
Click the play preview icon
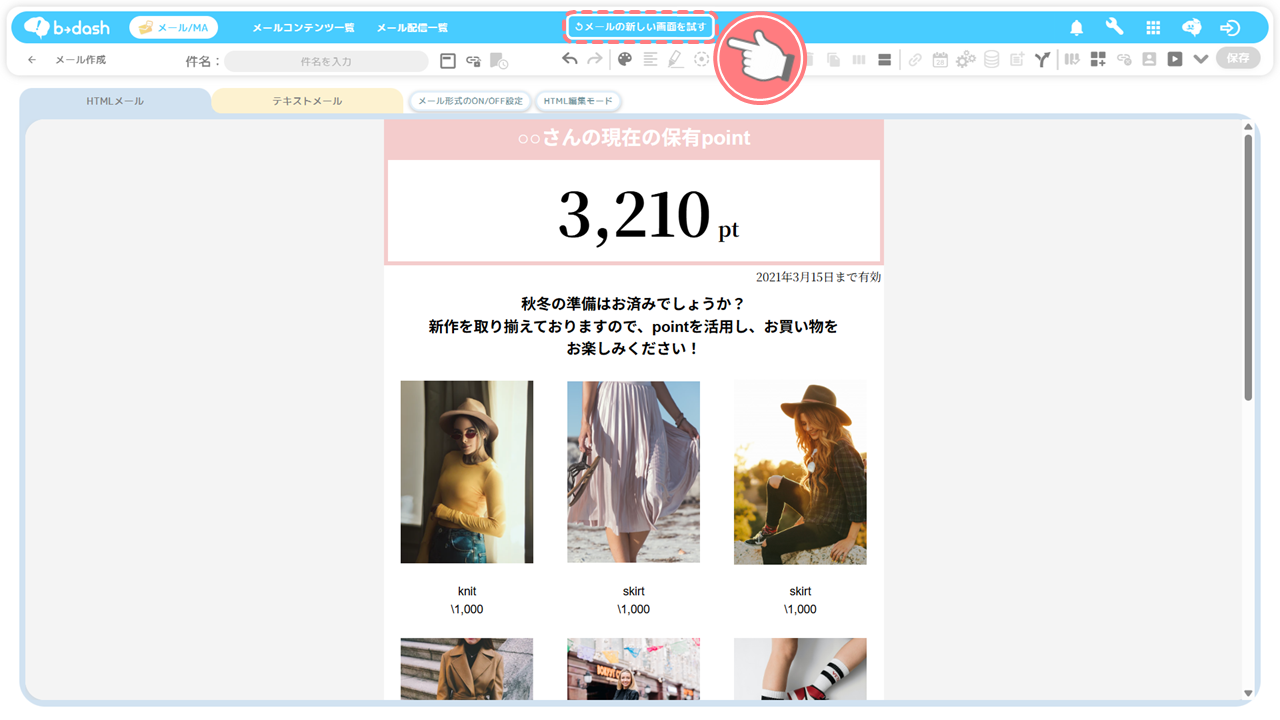(1175, 59)
